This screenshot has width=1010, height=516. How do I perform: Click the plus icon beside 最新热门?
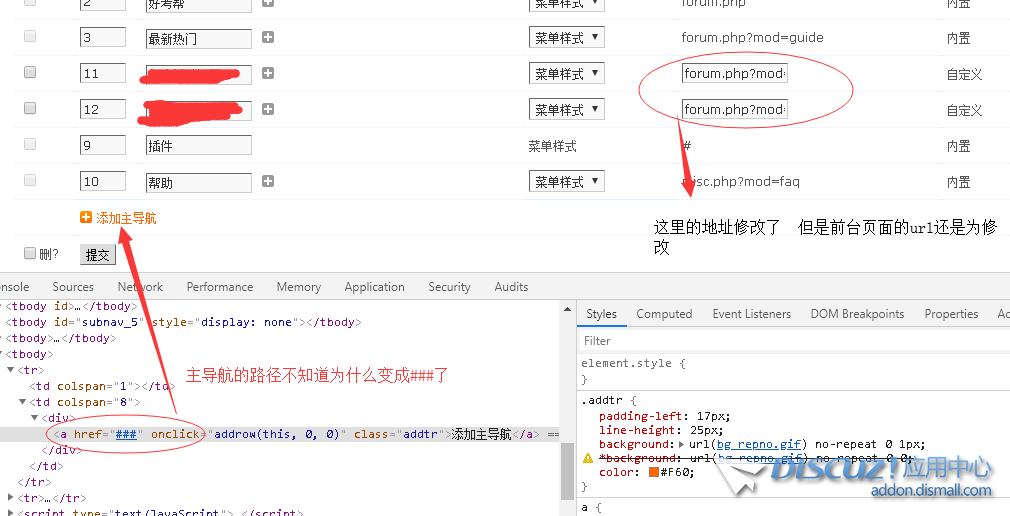pos(267,38)
